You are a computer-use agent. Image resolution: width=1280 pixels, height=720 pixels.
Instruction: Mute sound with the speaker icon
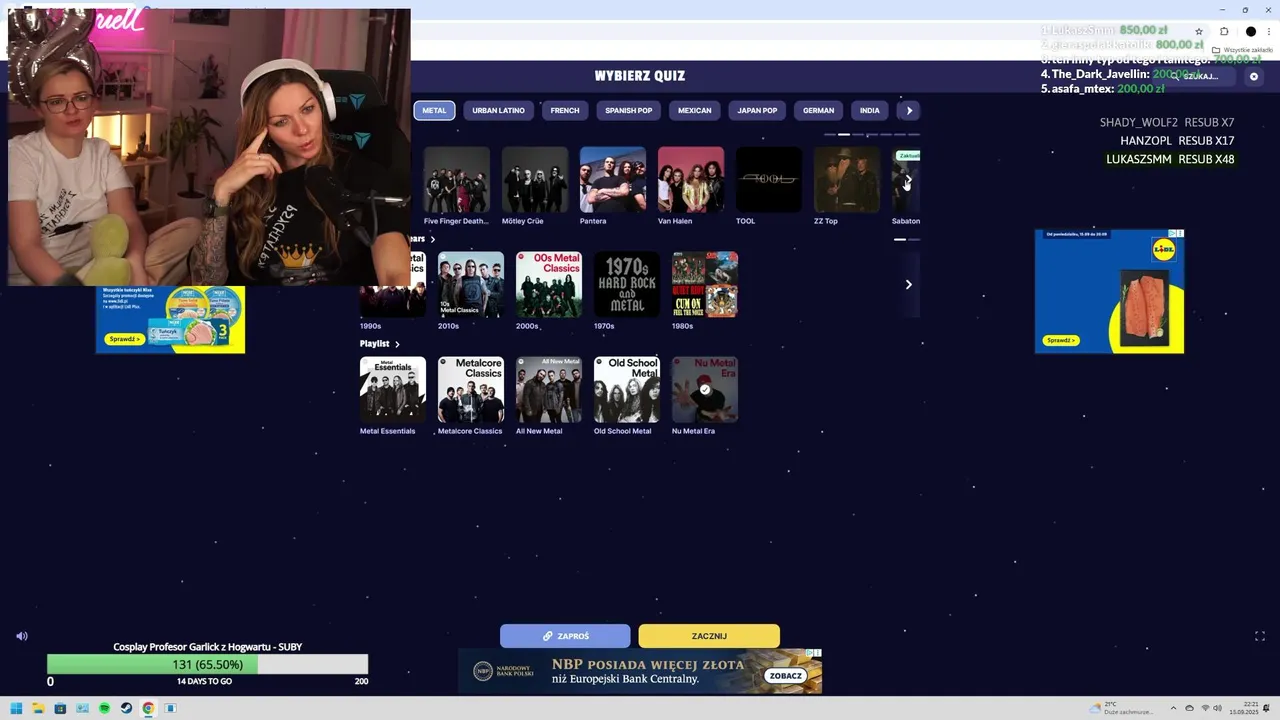22,636
